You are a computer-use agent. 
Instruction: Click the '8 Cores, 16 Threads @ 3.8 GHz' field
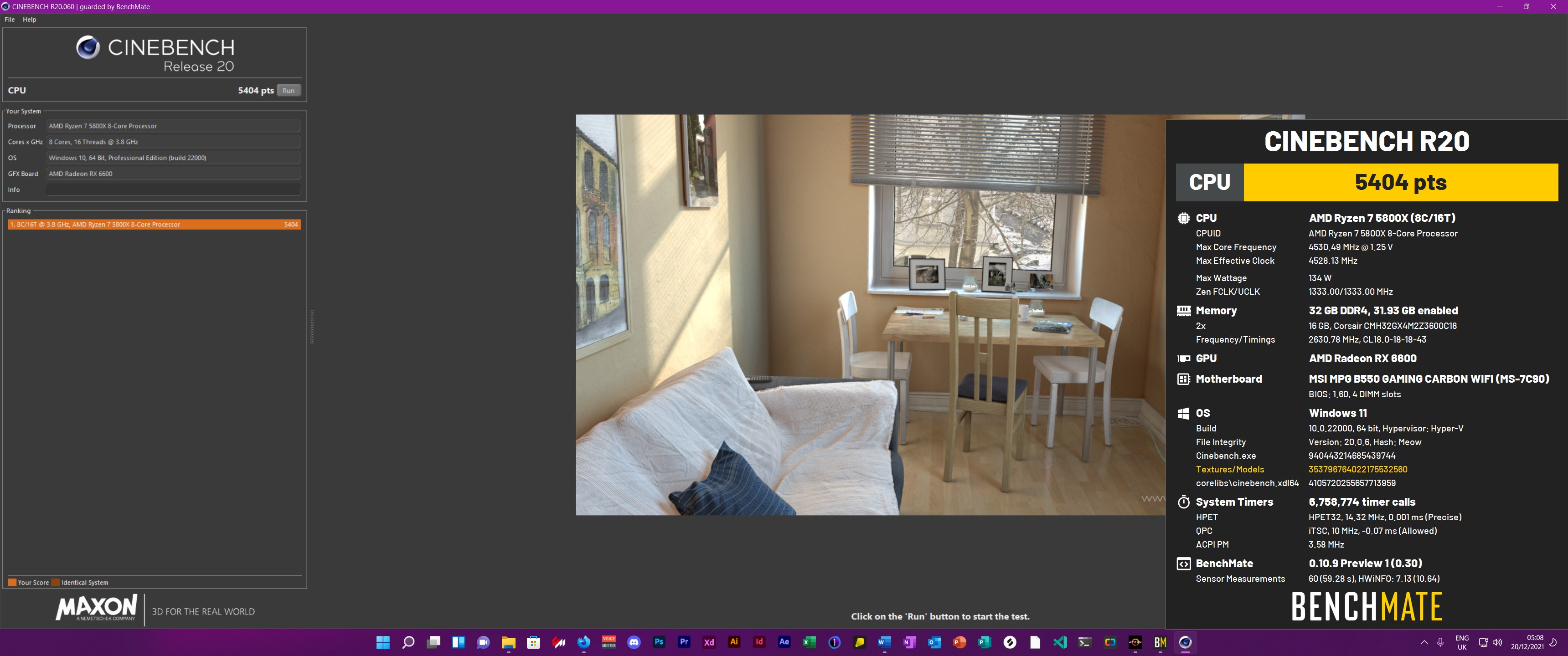(x=174, y=142)
